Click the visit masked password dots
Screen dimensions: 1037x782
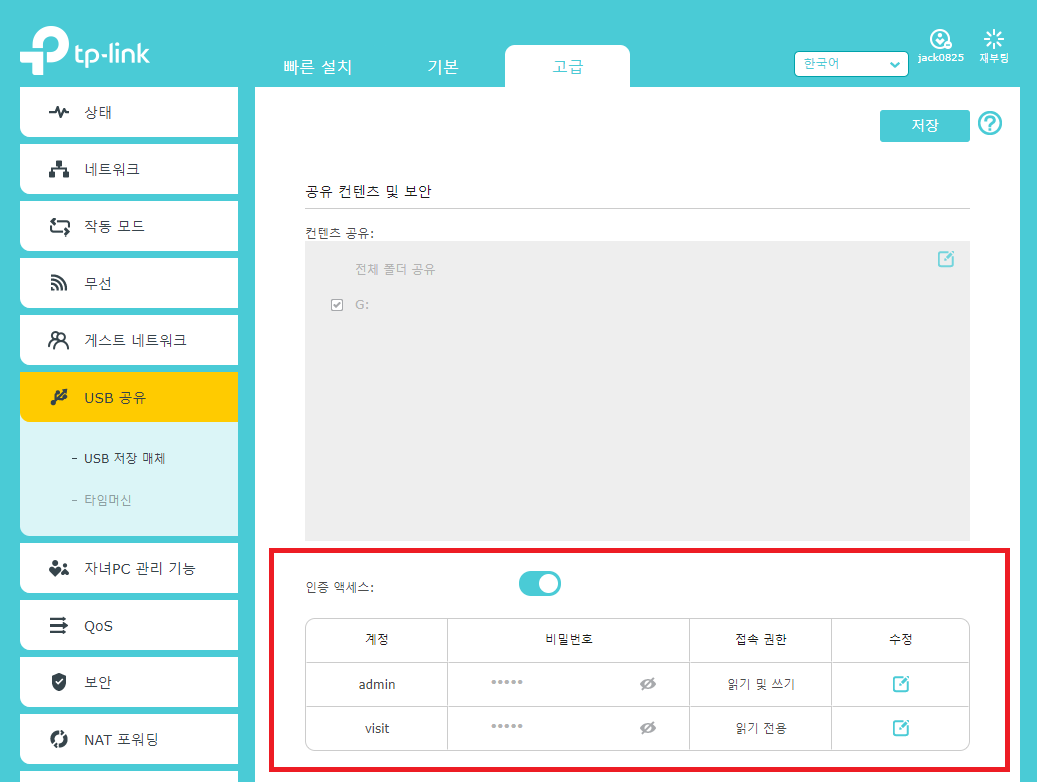pyautogui.click(x=507, y=726)
